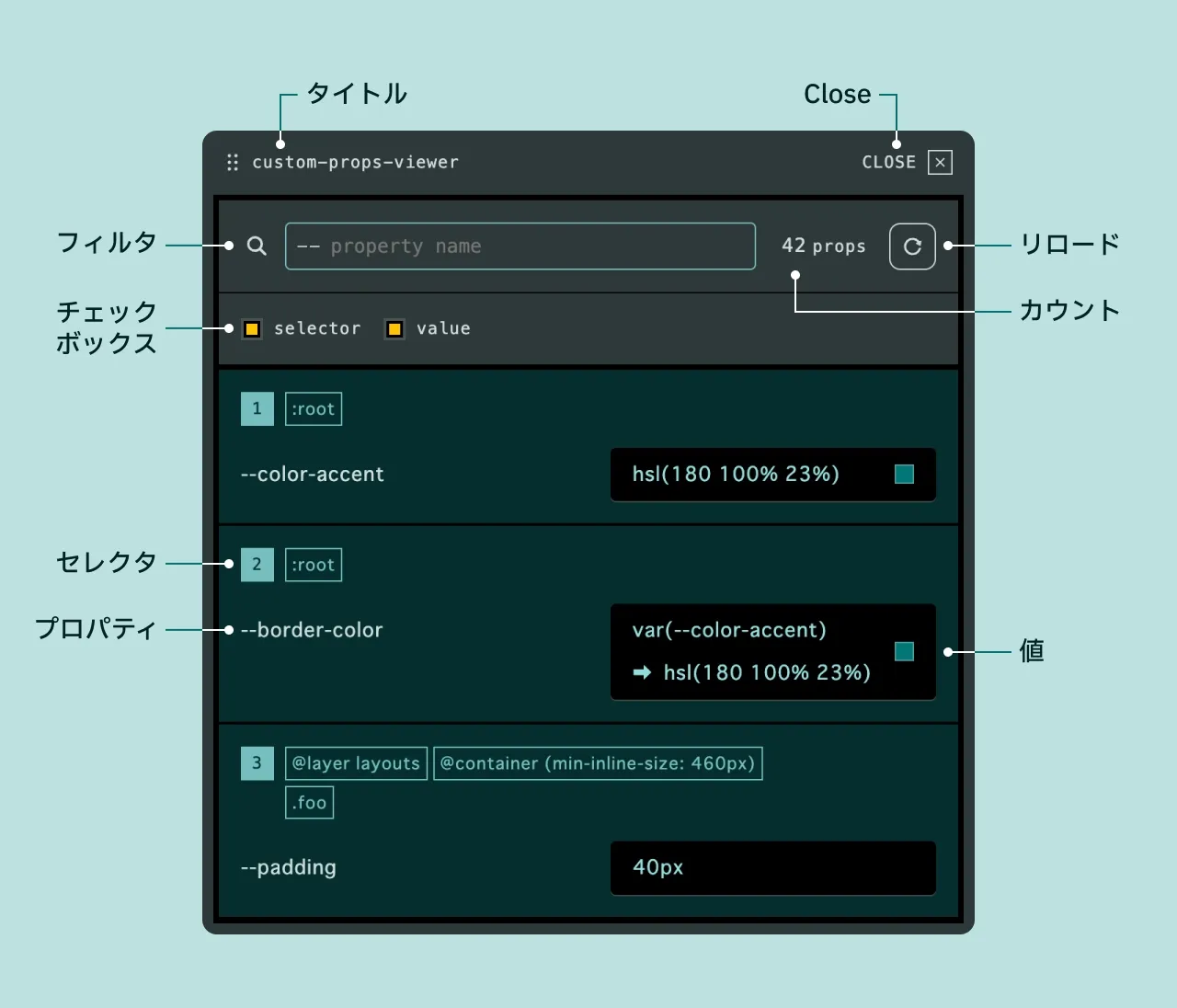Click the X icon next to CLOSE
1177x1008 pixels.
940,162
